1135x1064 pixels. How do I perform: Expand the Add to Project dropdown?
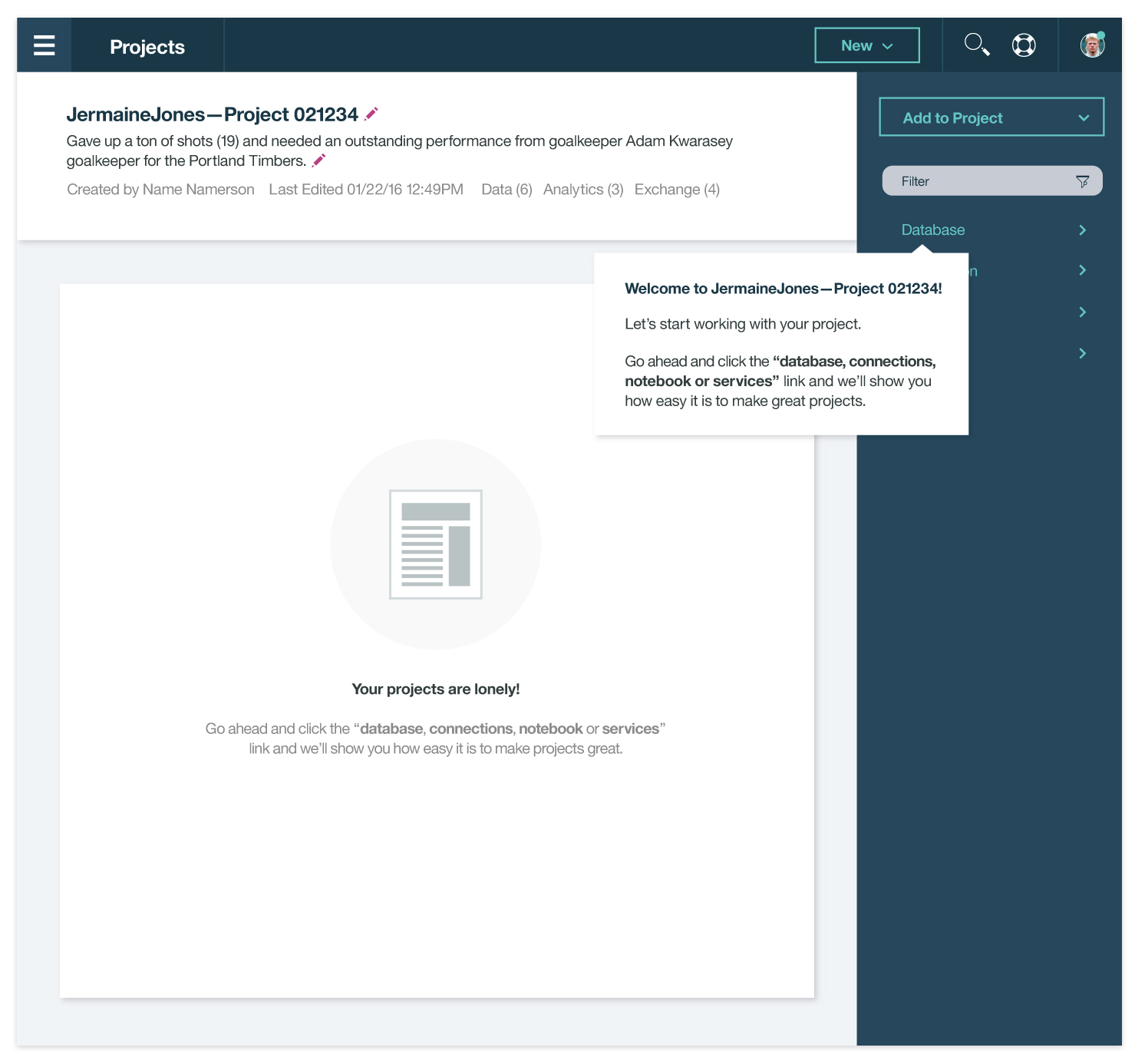click(x=991, y=117)
